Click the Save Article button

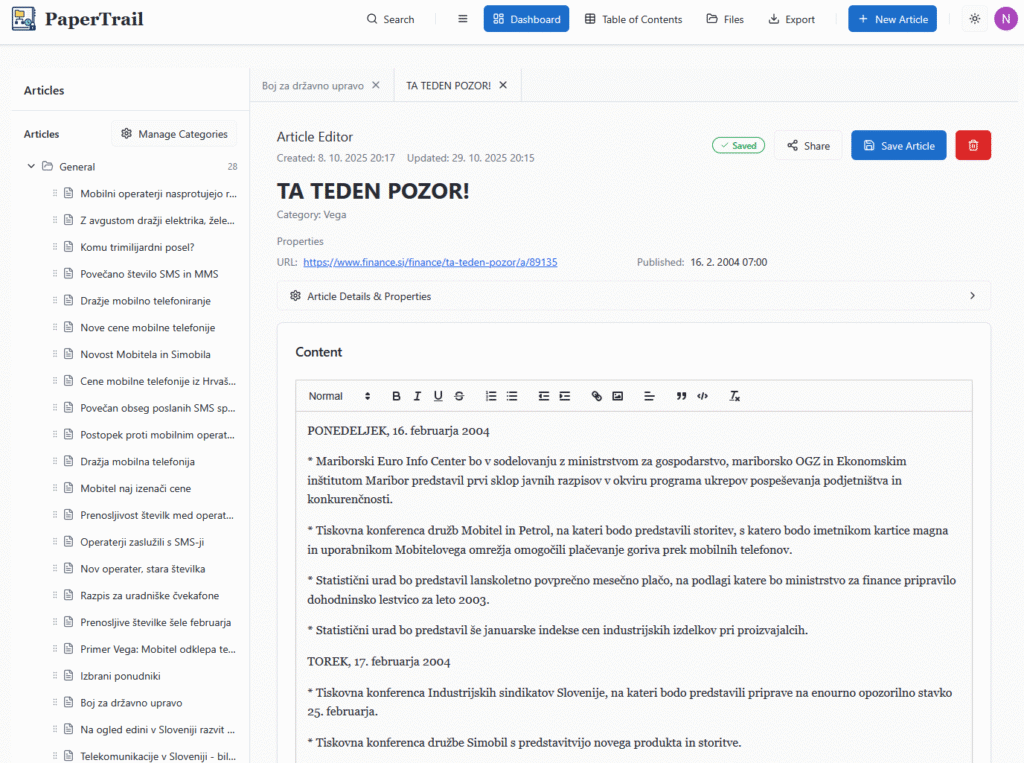(898, 145)
